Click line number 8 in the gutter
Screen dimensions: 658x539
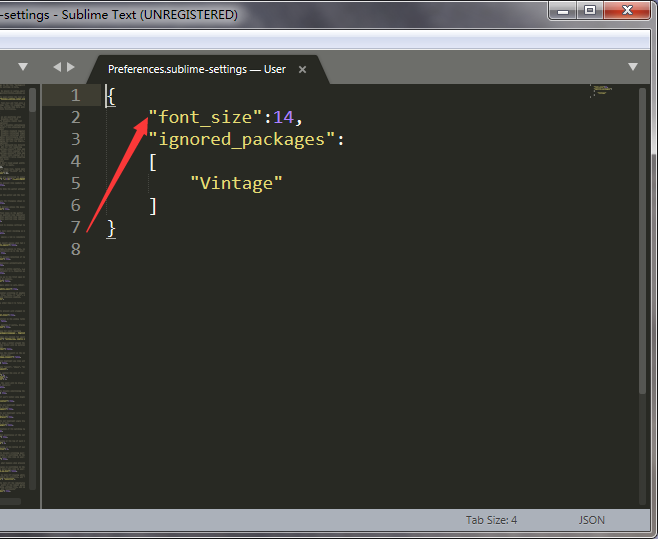pyautogui.click(x=76, y=249)
